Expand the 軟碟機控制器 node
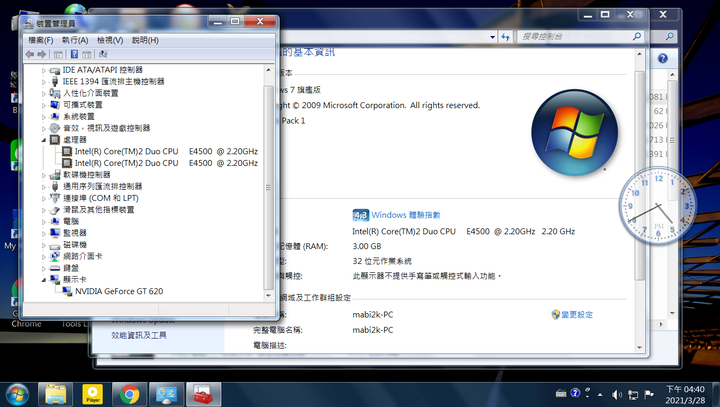 pyautogui.click(x=44, y=175)
